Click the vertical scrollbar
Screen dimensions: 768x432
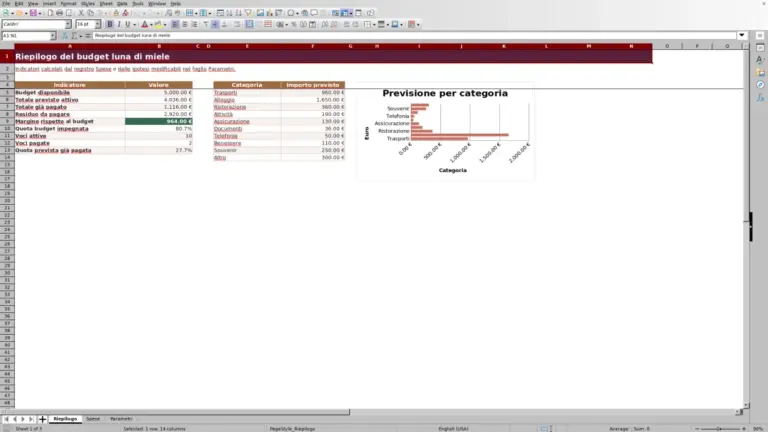(746, 226)
